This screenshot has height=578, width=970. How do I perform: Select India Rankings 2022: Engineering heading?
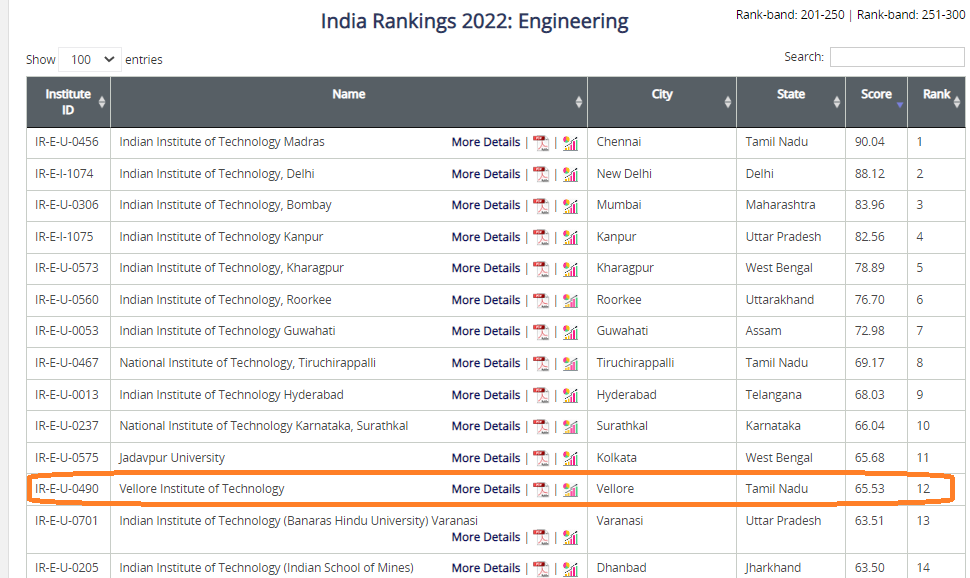point(474,21)
